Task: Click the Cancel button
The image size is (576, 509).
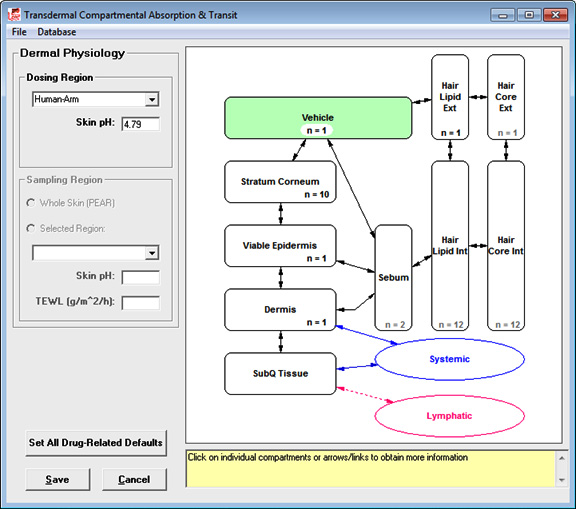Action: pyautogui.click(x=134, y=479)
